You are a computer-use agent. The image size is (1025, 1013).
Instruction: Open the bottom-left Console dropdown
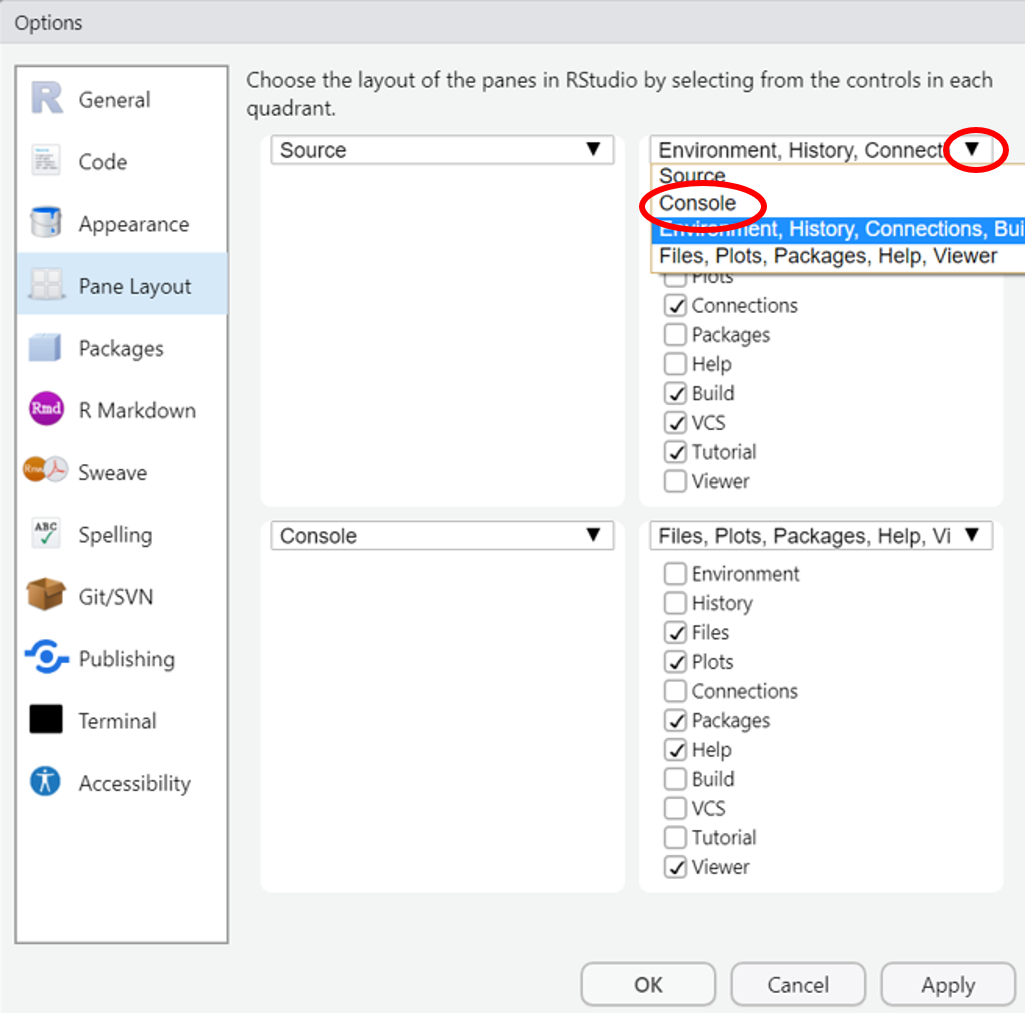442,536
